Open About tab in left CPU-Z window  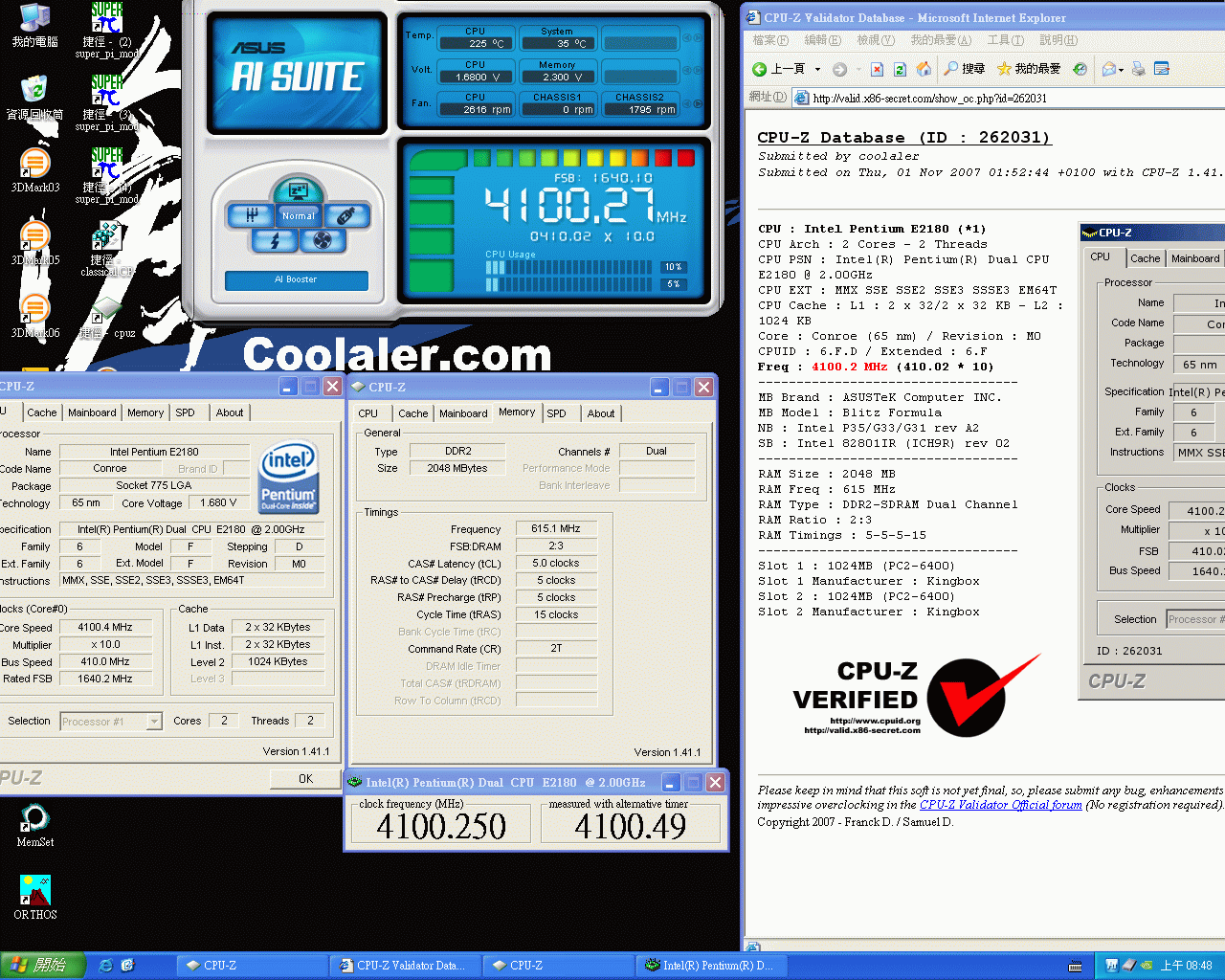point(230,412)
